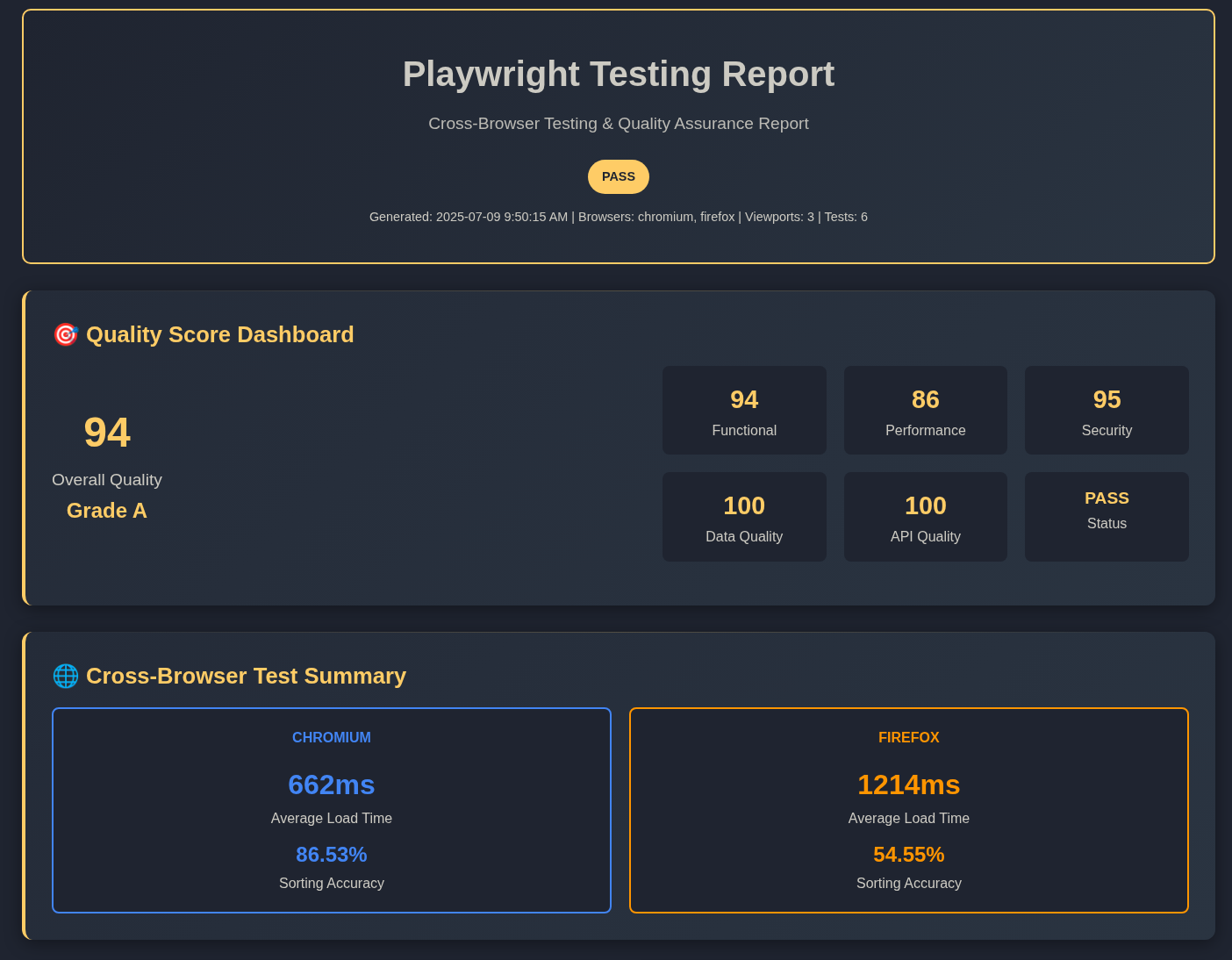Click the FIREFOX card title
The image size is (1232, 960).
pos(909,738)
